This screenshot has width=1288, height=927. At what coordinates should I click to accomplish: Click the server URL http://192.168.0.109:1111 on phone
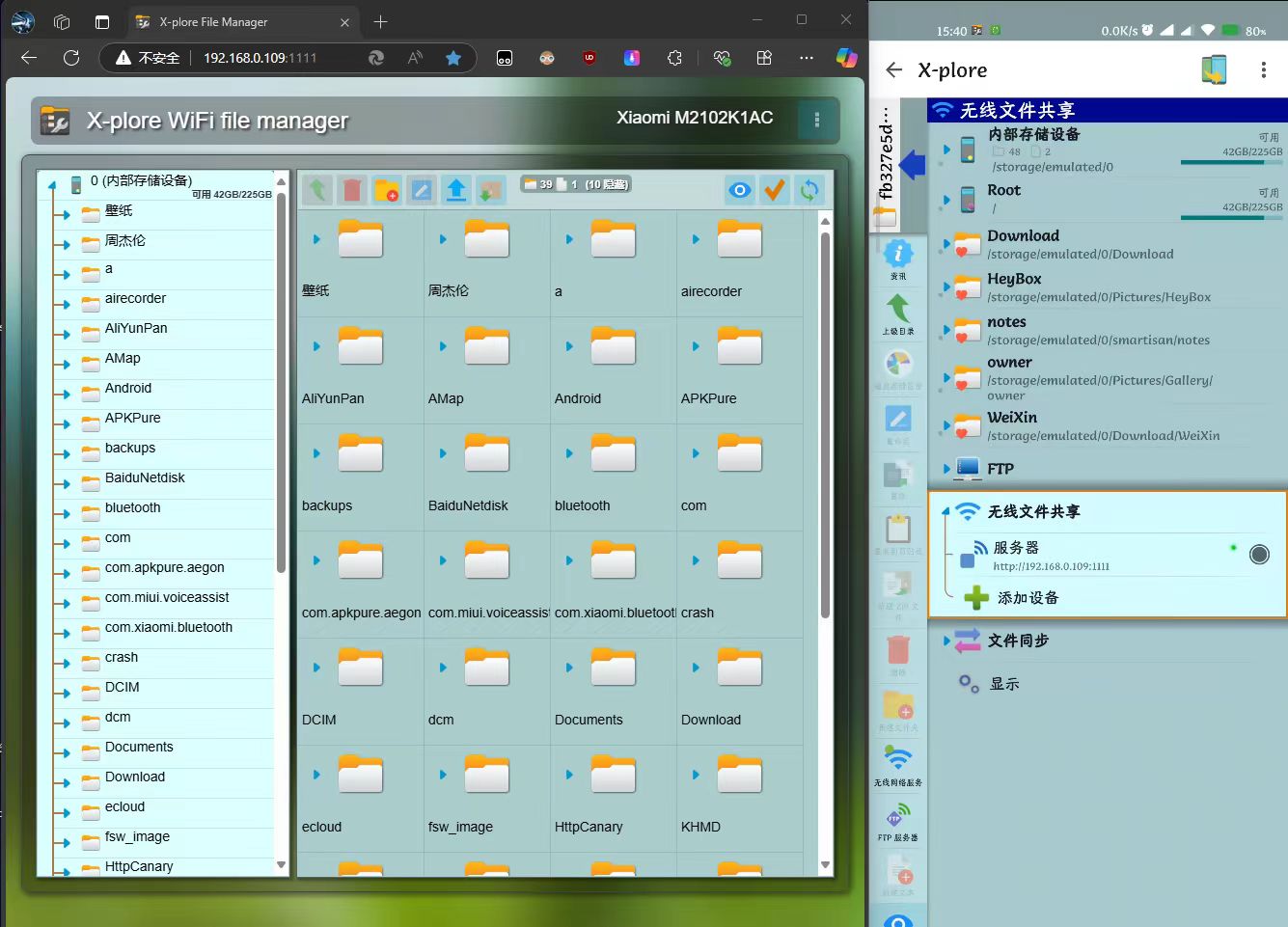1052,566
